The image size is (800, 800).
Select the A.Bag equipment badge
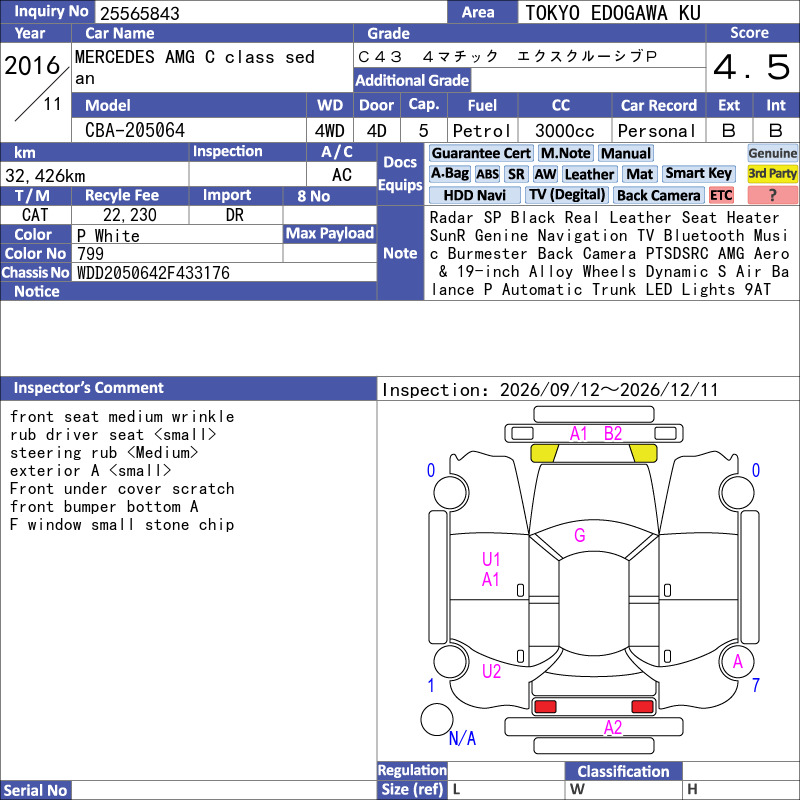pyautogui.click(x=449, y=174)
